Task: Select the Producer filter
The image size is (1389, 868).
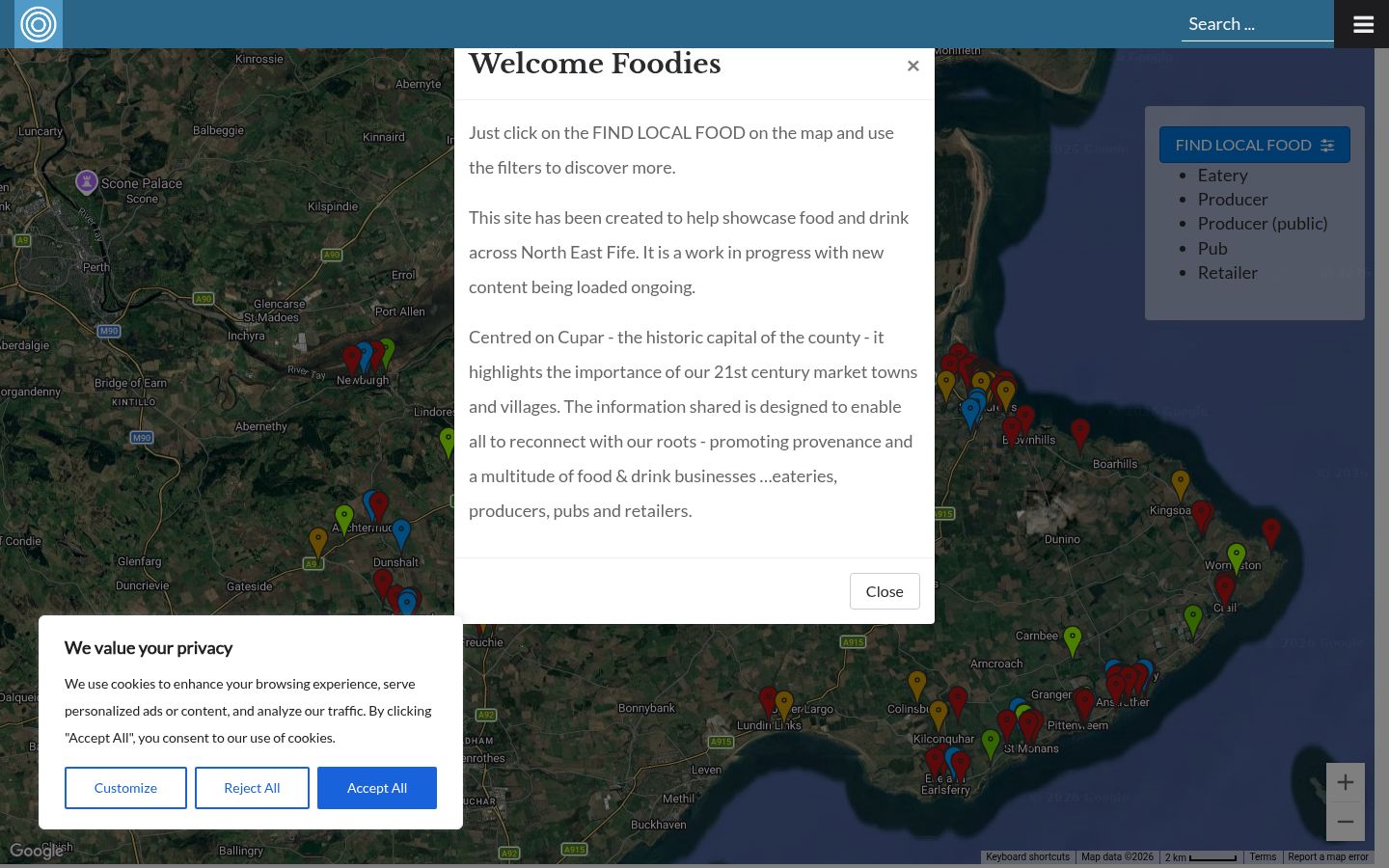Action: [1233, 199]
